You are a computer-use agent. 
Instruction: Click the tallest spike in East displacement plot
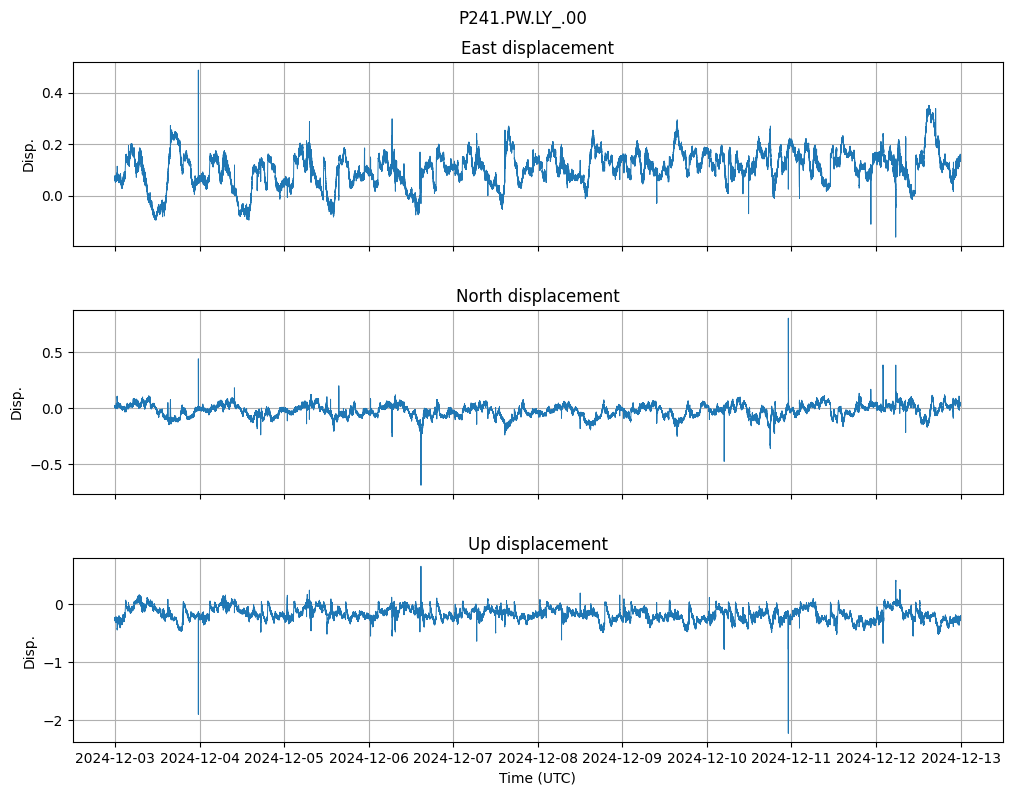(x=198, y=72)
